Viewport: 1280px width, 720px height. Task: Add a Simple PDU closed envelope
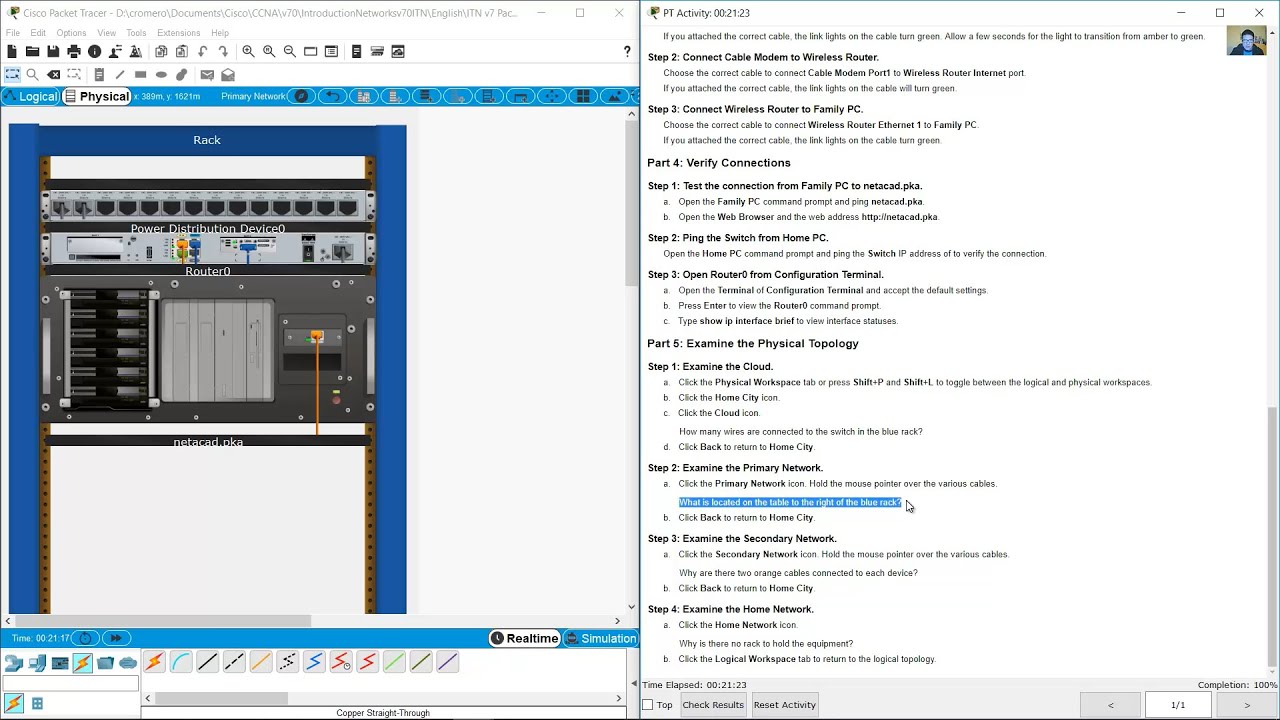click(207, 74)
